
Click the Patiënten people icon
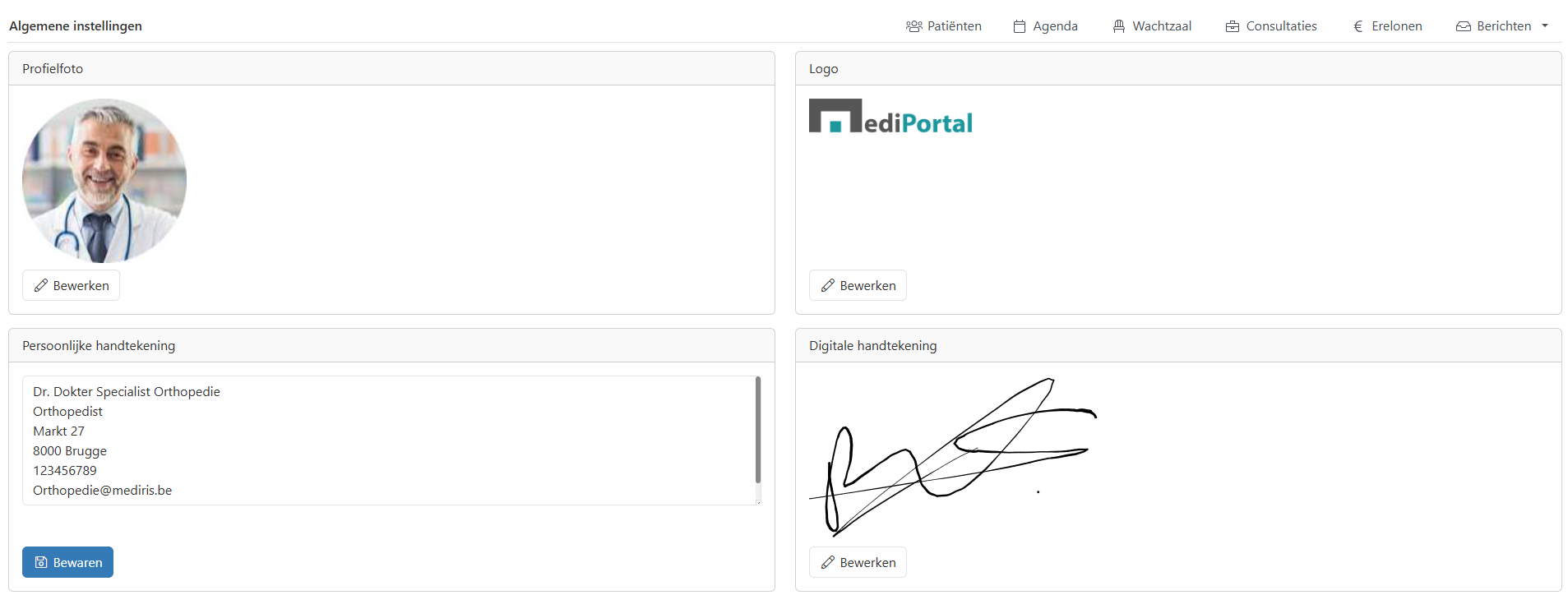(x=914, y=26)
